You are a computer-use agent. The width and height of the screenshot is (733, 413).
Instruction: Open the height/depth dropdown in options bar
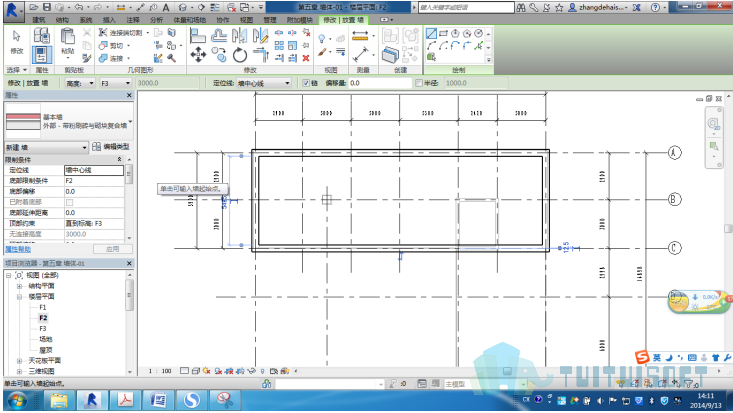pyautogui.click(x=79, y=83)
